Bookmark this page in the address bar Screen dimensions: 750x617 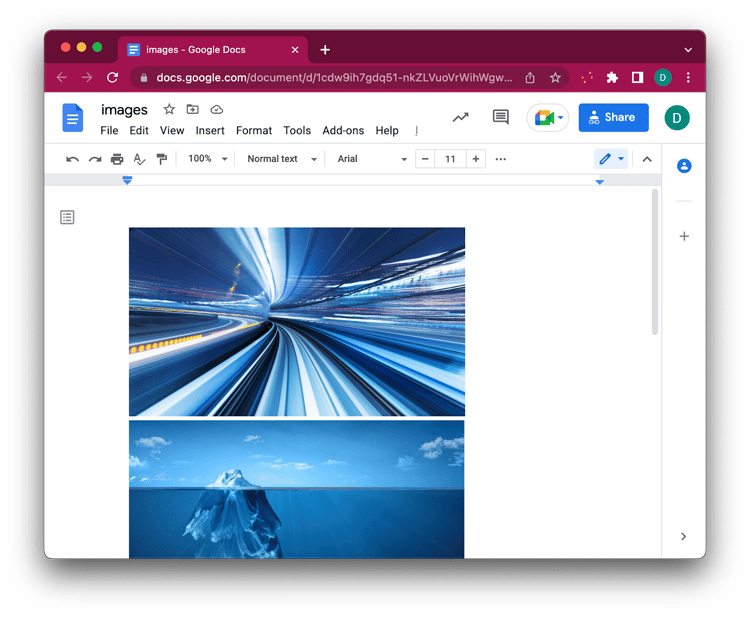click(555, 77)
